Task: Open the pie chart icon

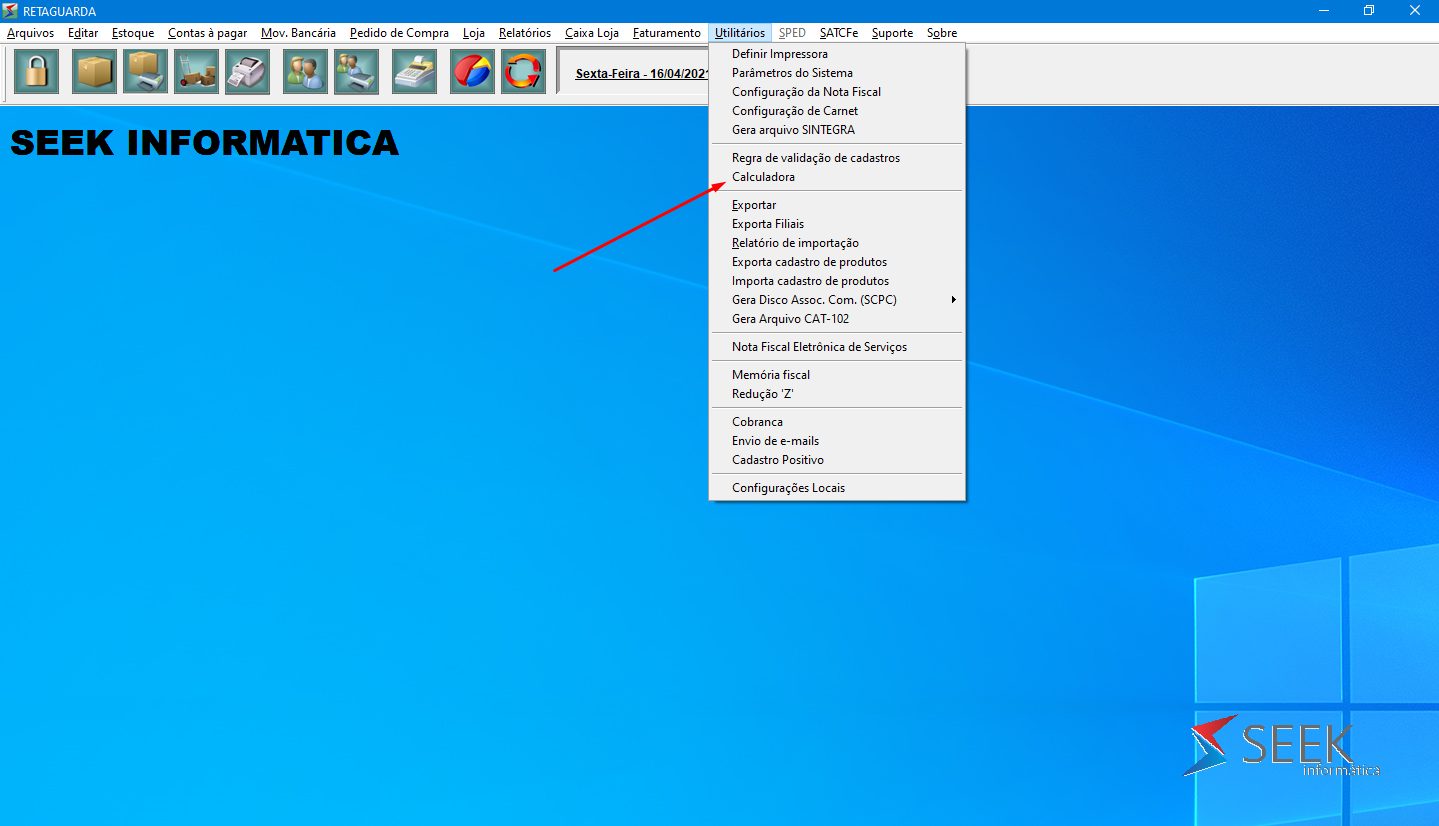Action: pos(473,72)
